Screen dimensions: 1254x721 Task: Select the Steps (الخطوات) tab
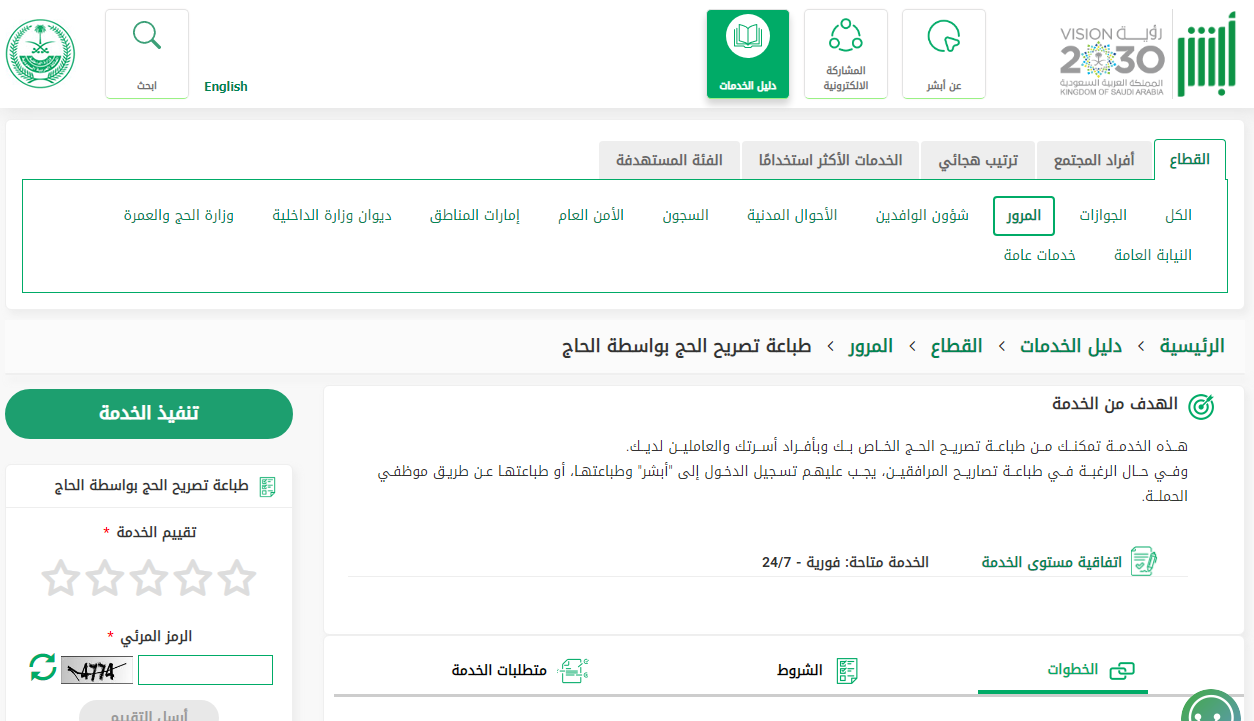[x=1090, y=670]
